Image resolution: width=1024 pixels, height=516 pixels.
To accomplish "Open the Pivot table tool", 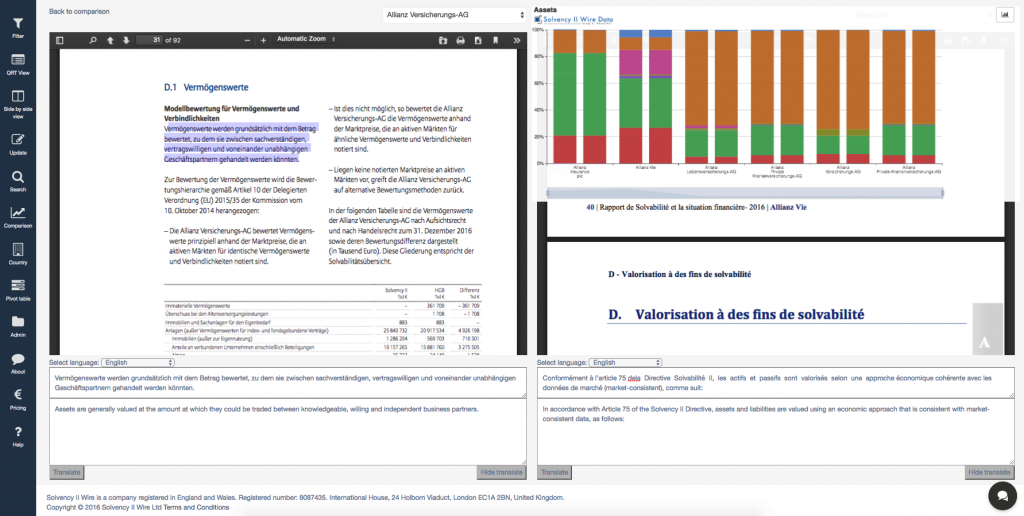I will coord(18,290).
